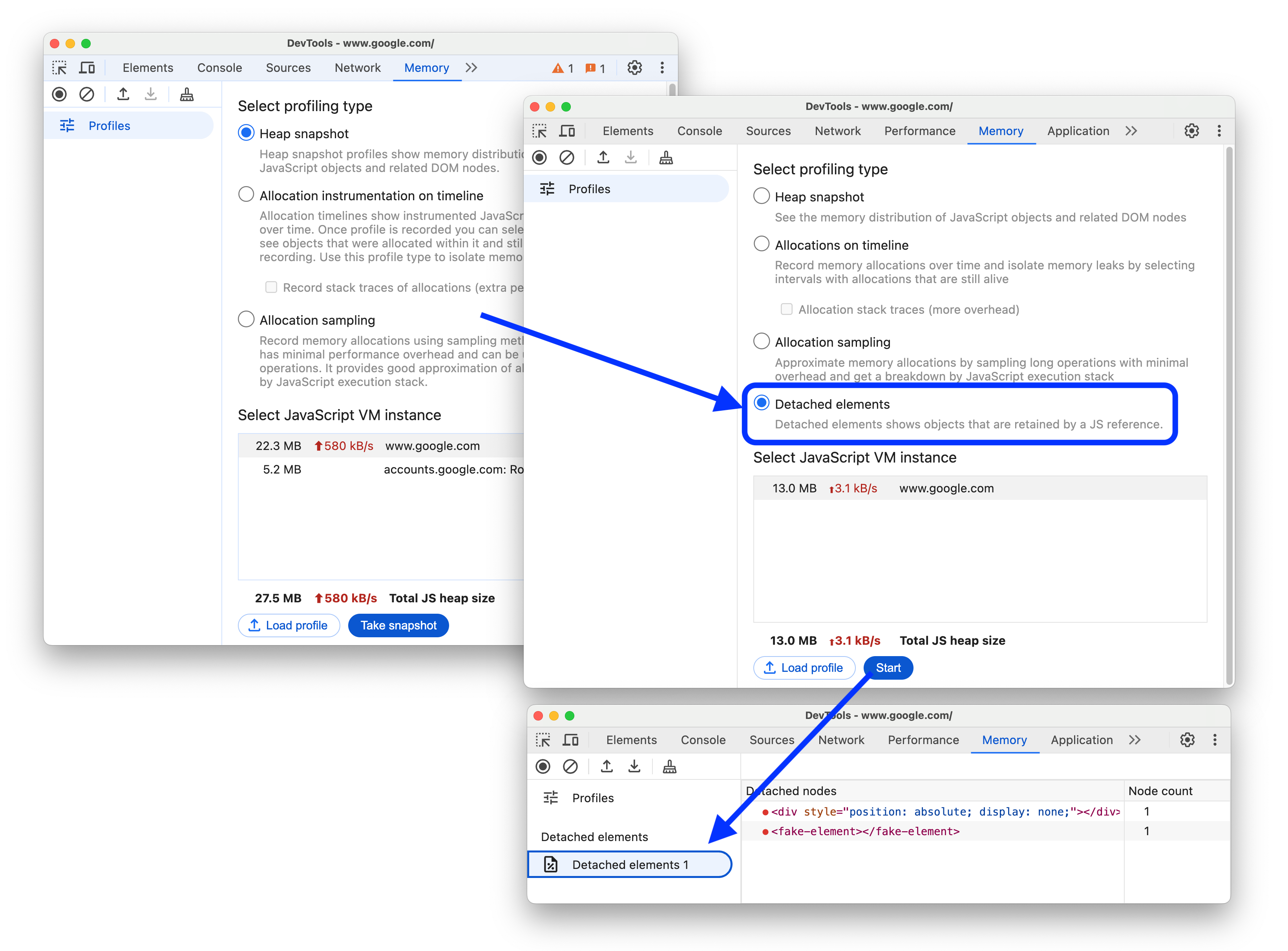Load an existing memory profile file

point(805,668)
